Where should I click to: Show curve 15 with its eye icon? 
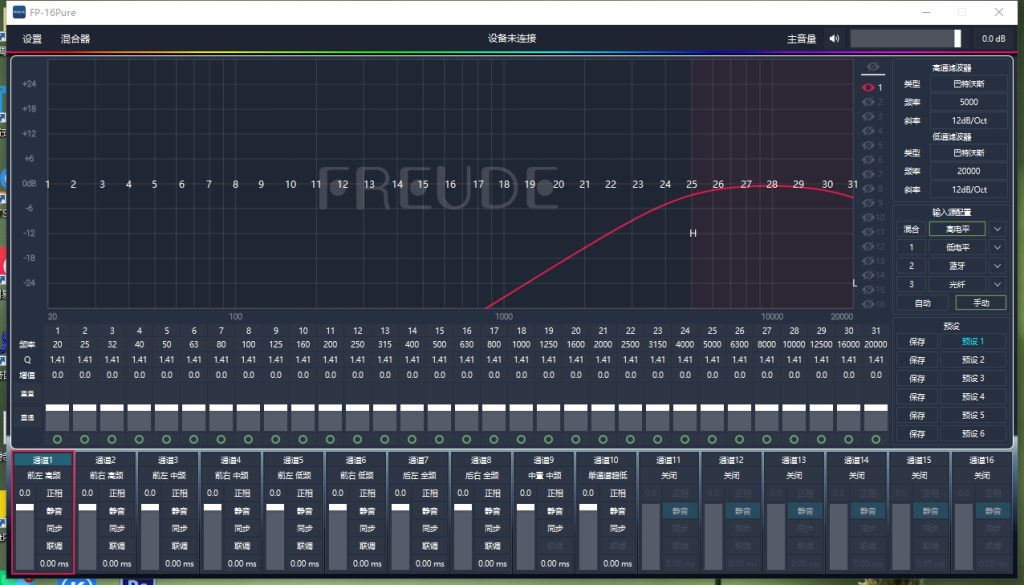point(868,290)
